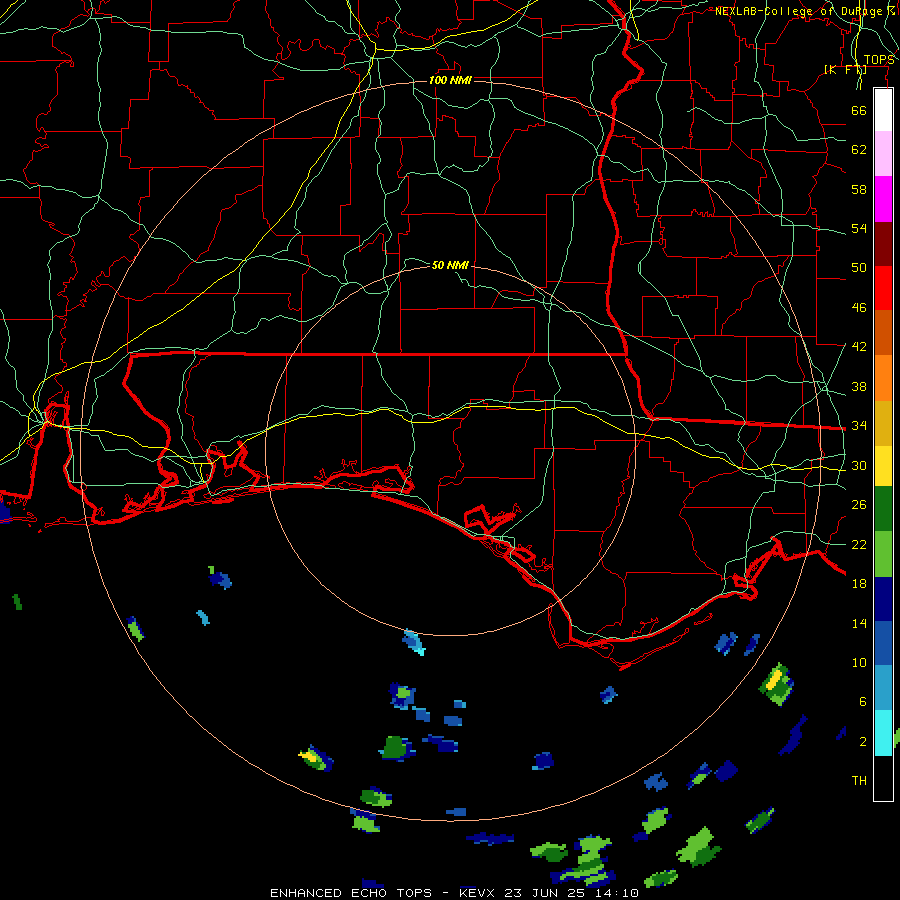
Task: Click the '18' legend value
Action: [x=859, y=583]
